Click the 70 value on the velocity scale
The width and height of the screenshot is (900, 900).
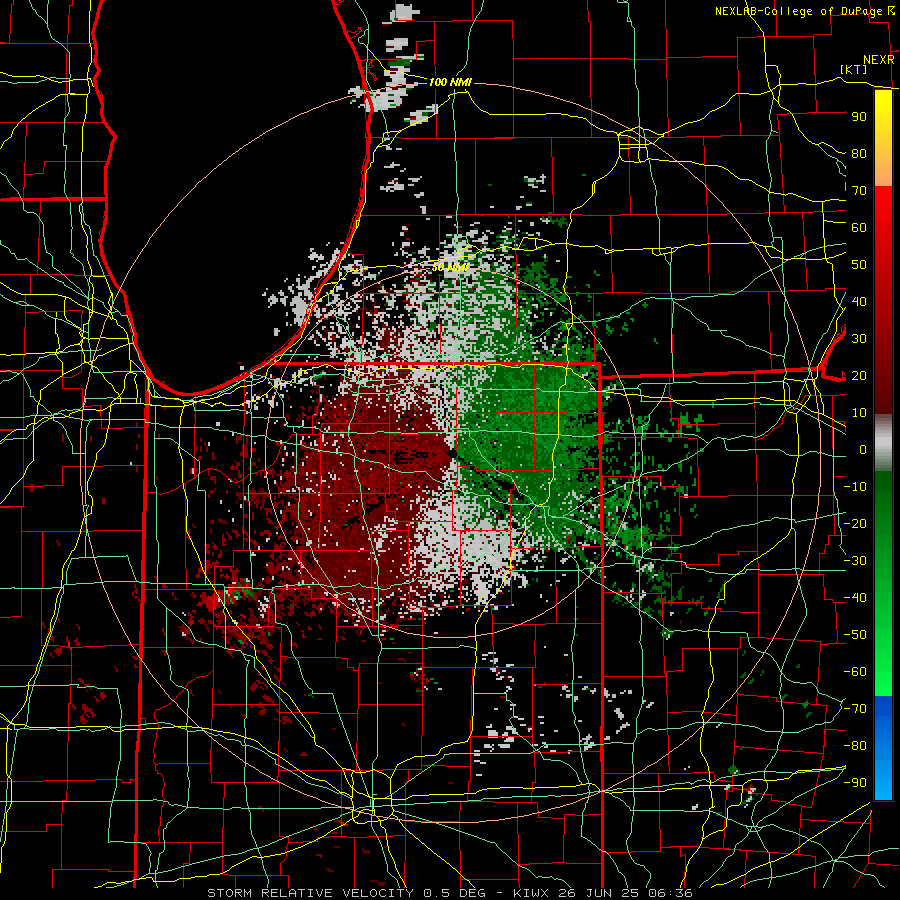coord(859,191)
